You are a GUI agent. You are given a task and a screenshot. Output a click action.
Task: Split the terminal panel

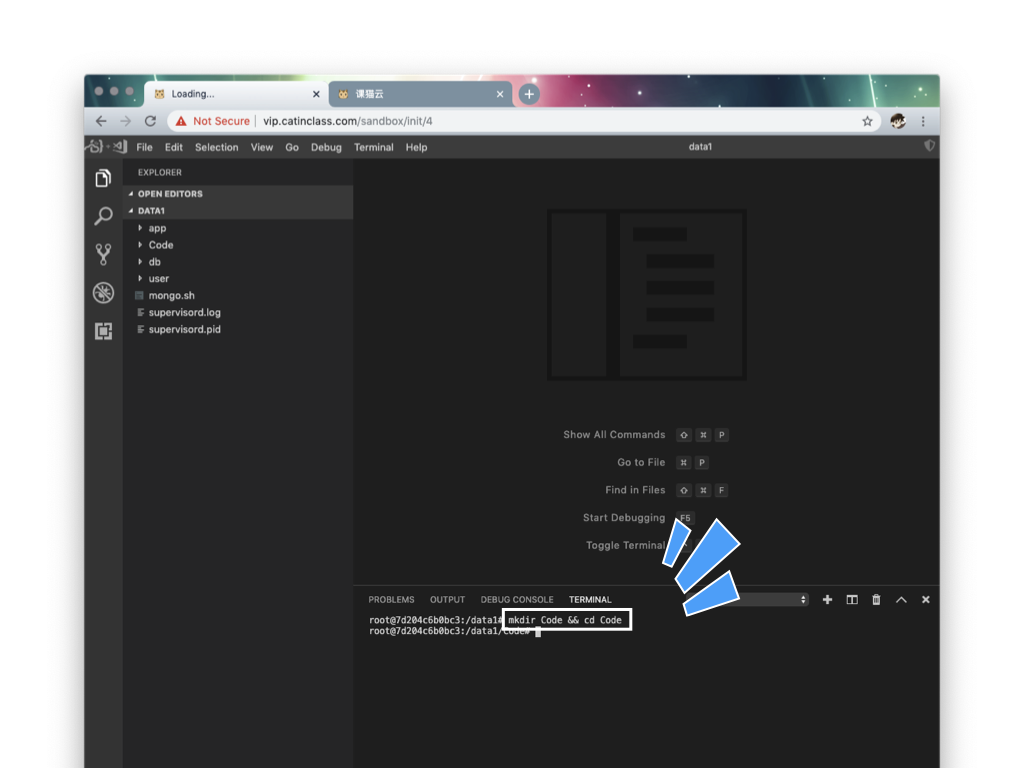[x=852, y=600]
